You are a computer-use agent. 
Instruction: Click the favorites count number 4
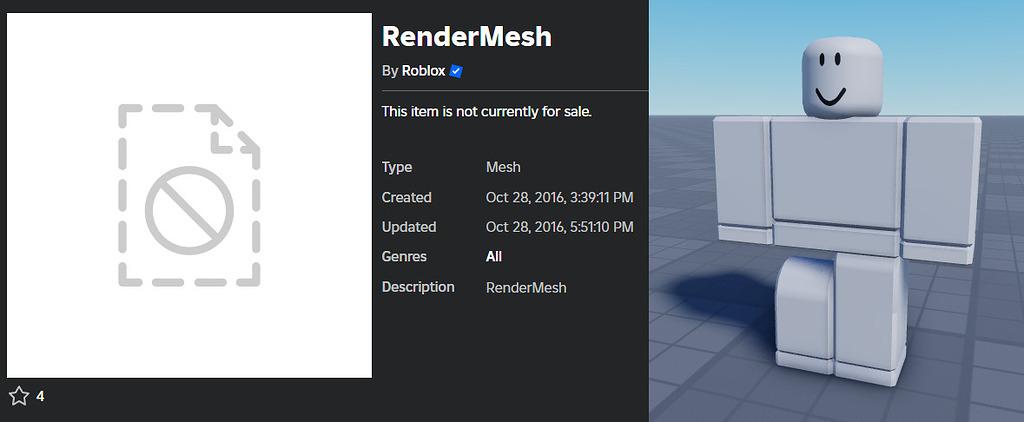point(40,397)
